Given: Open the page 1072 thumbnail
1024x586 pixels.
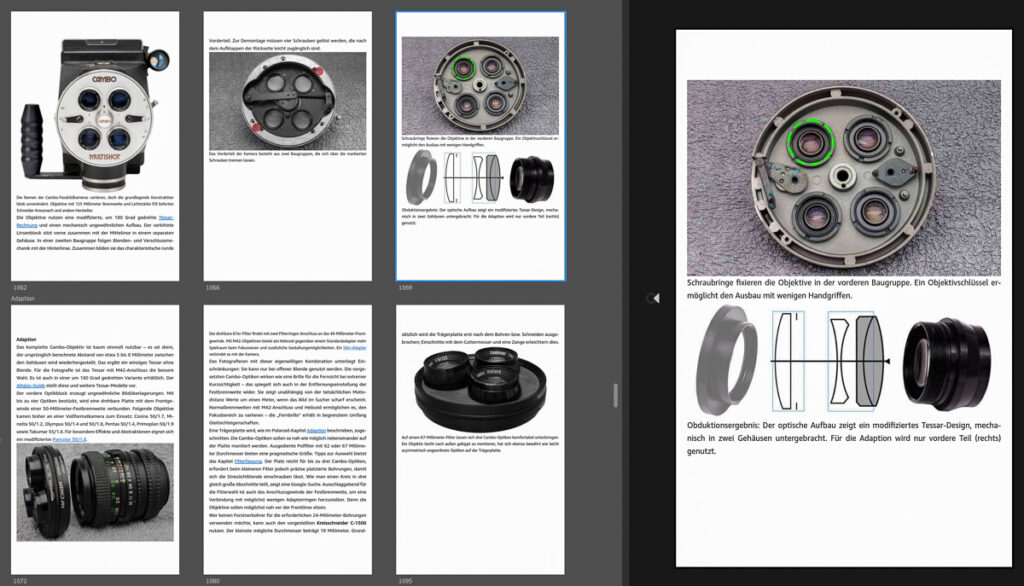Looking at the screenshot, I should click(x=95, y=440).
